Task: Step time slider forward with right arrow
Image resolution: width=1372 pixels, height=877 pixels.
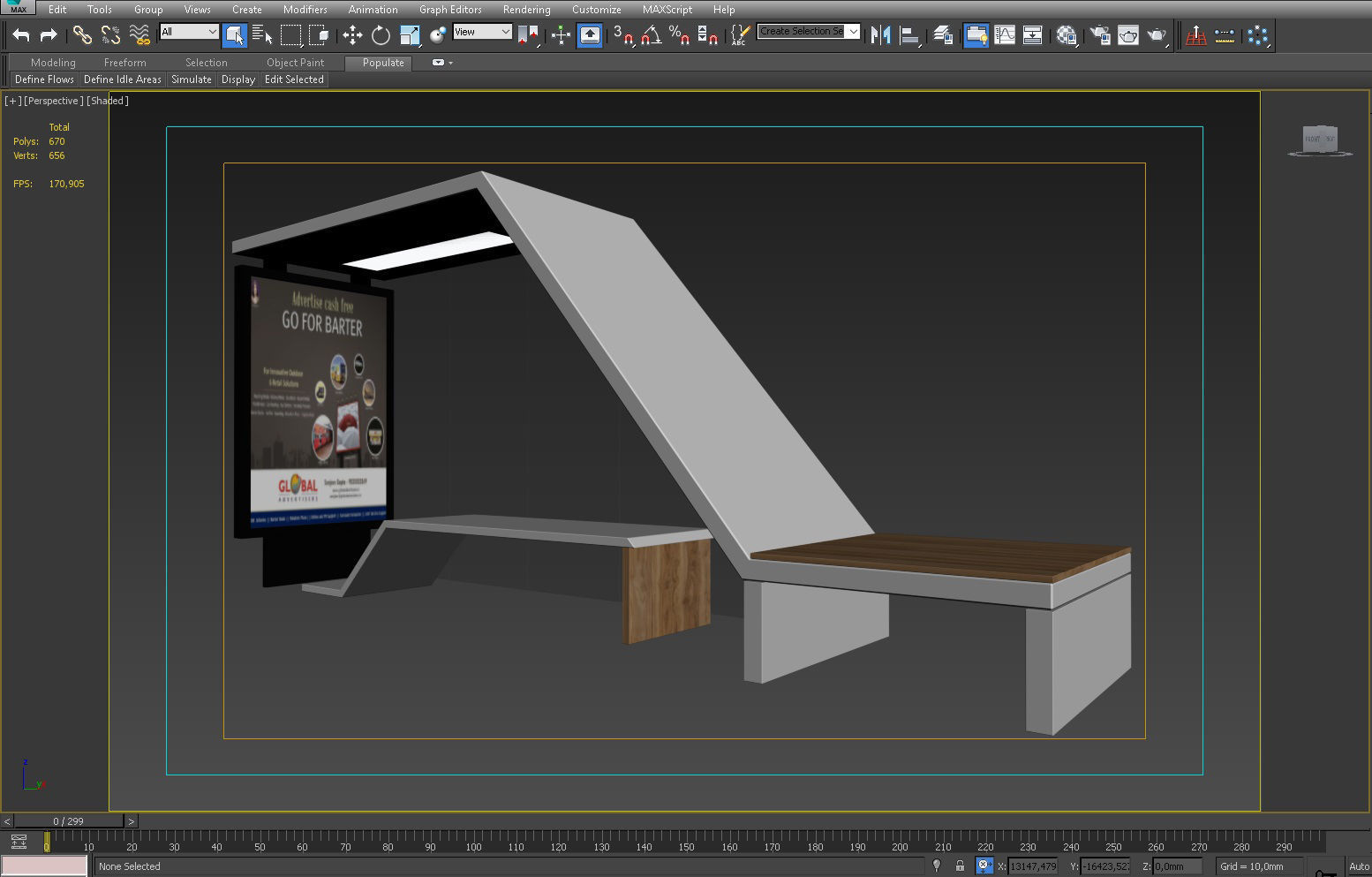Action: pos(131,821)
